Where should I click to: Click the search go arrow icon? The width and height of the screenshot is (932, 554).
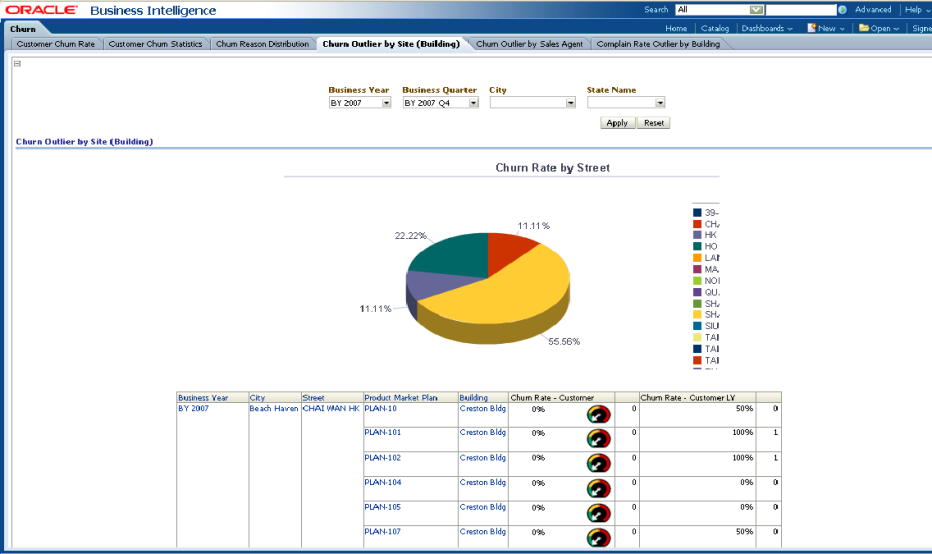click(x=842, y=10)
